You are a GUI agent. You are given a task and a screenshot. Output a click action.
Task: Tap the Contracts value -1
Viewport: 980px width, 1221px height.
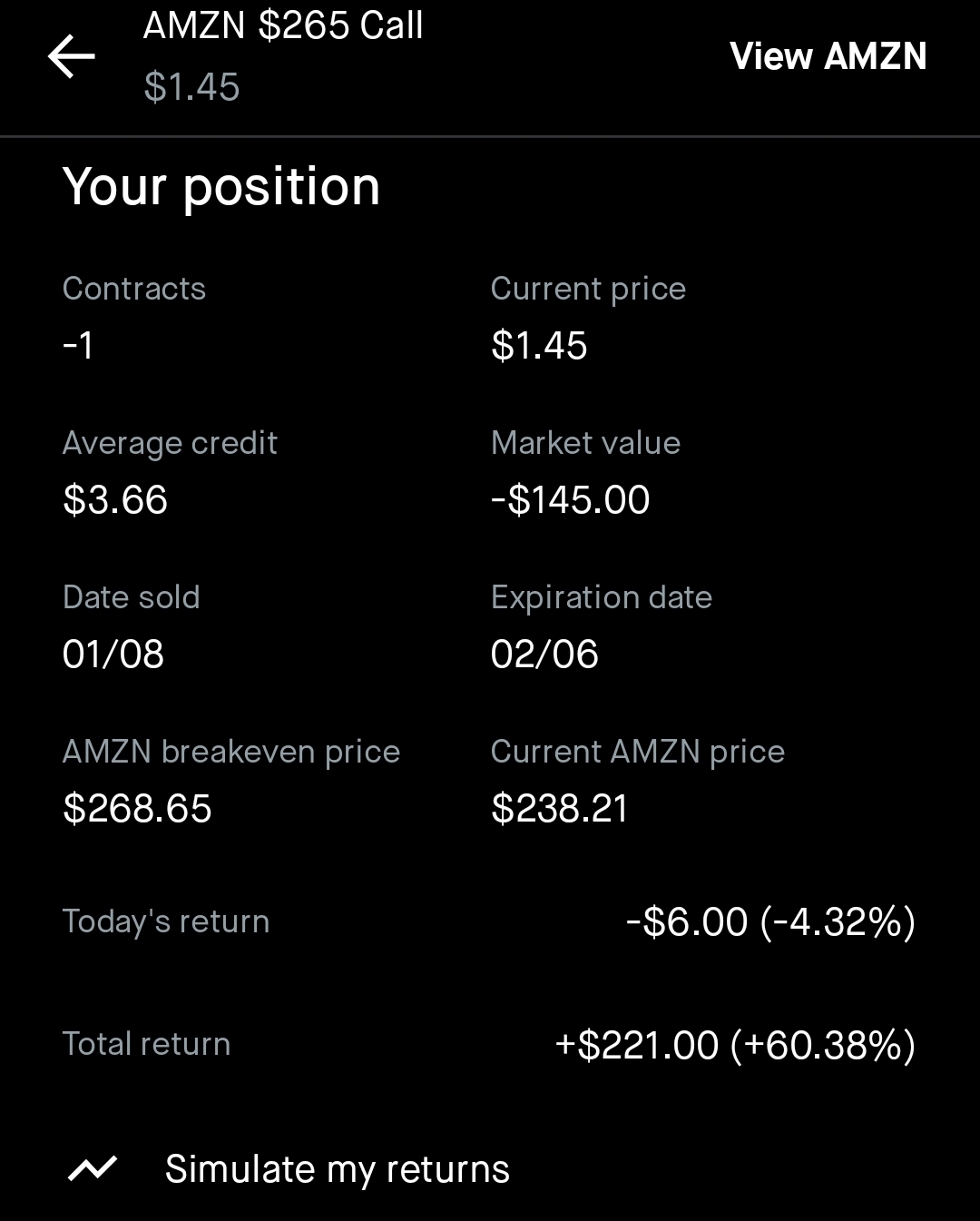tap(78, 346)
